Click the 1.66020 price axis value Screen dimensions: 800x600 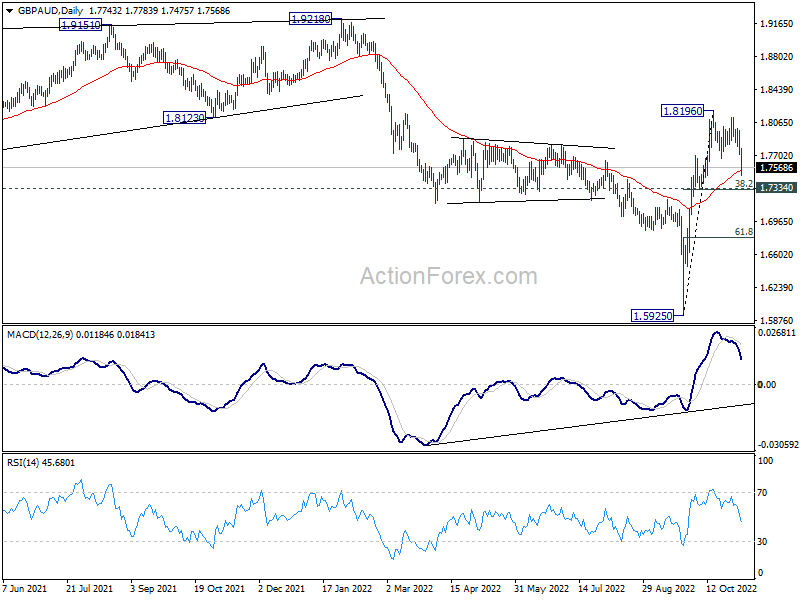click(776, 255)
